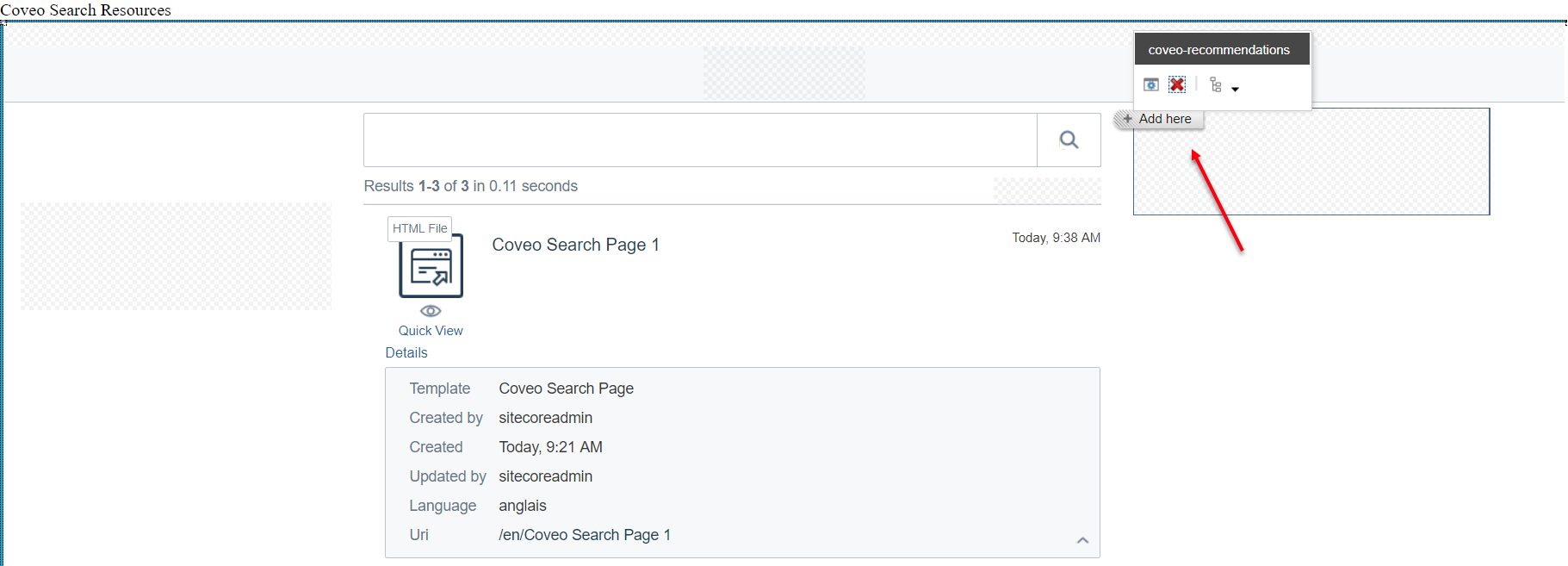This screenshot has height=566, width=1568.
Task: Remove the coveo-recommendations component with red X
Action: pos(1177,84)
